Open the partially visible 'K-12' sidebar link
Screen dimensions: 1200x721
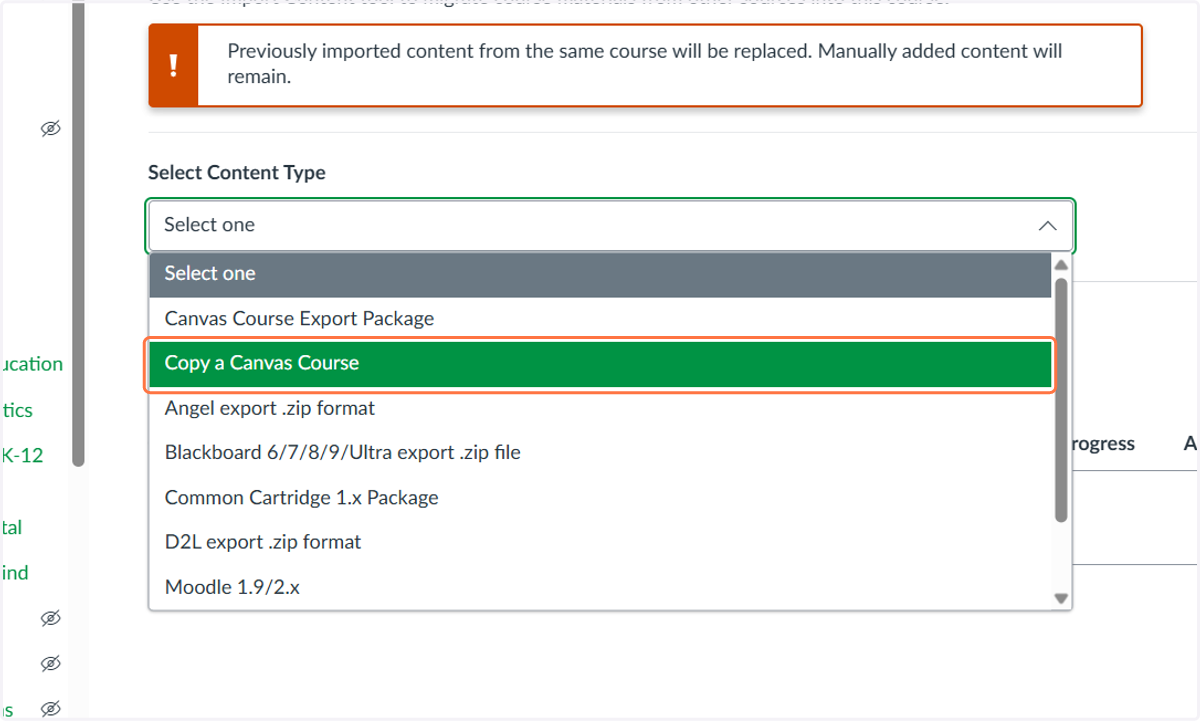coord(22,456)
